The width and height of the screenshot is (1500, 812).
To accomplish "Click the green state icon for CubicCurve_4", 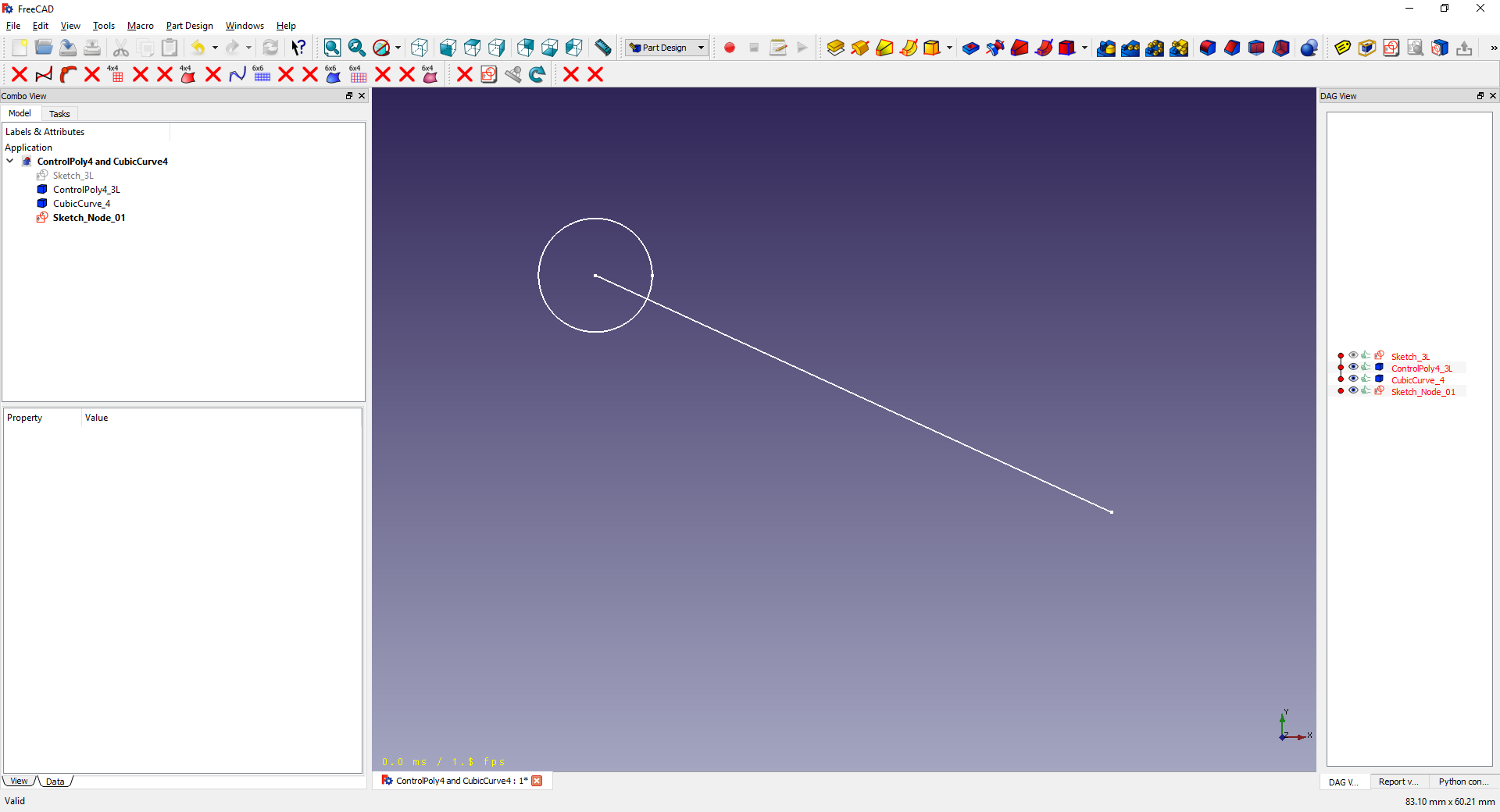I will point(1366,379).
